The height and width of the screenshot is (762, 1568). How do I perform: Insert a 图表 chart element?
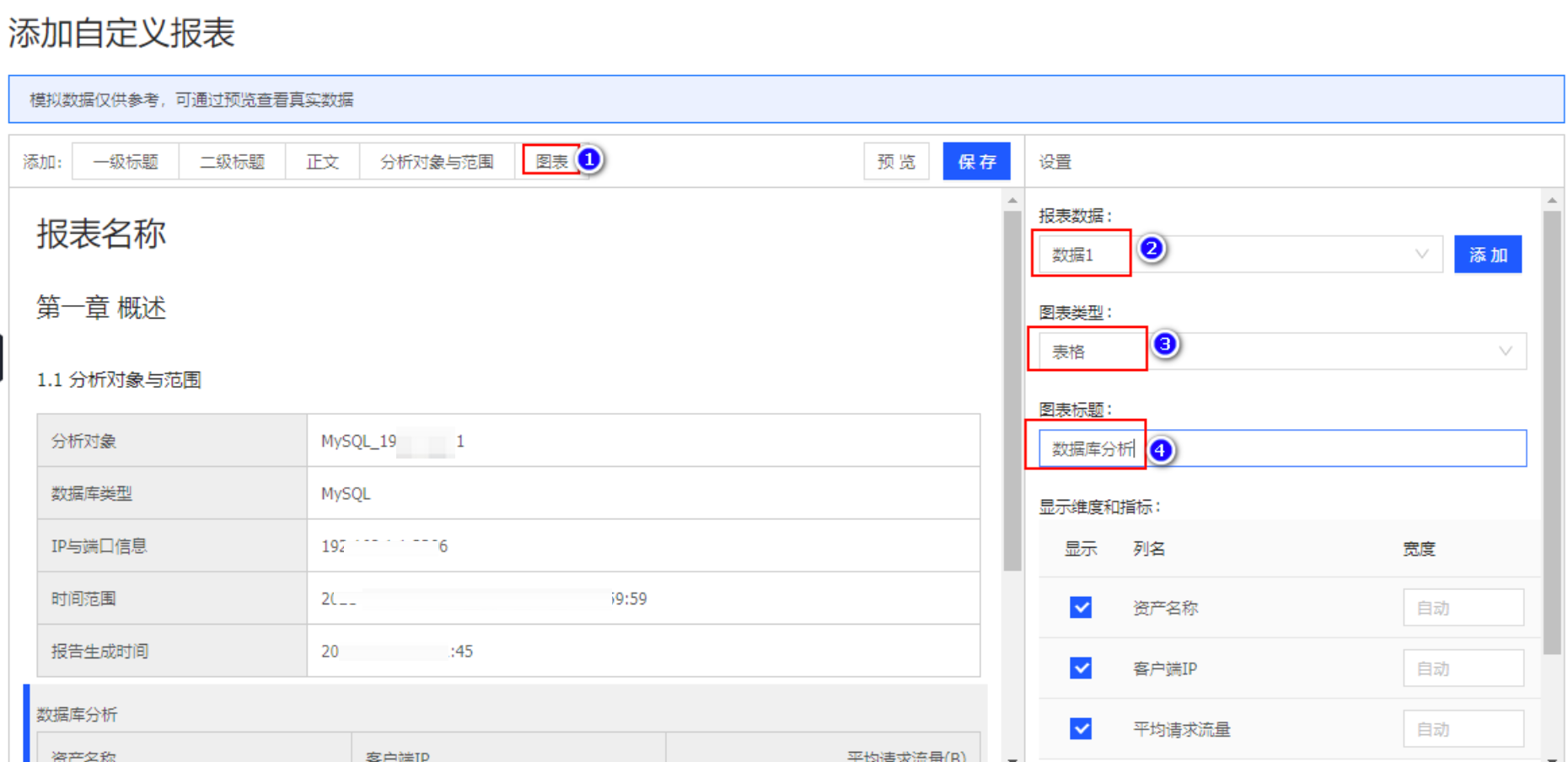tap(552, 162)
